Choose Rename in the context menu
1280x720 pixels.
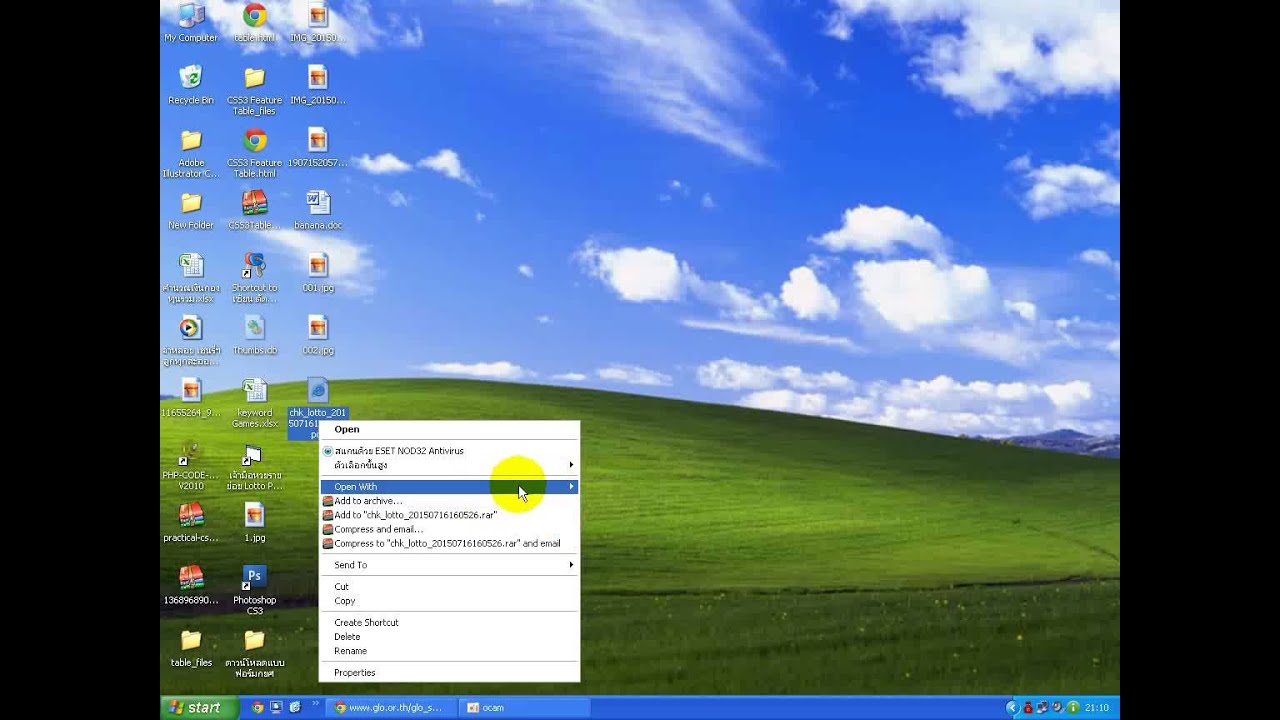click(x=449, y=650)
